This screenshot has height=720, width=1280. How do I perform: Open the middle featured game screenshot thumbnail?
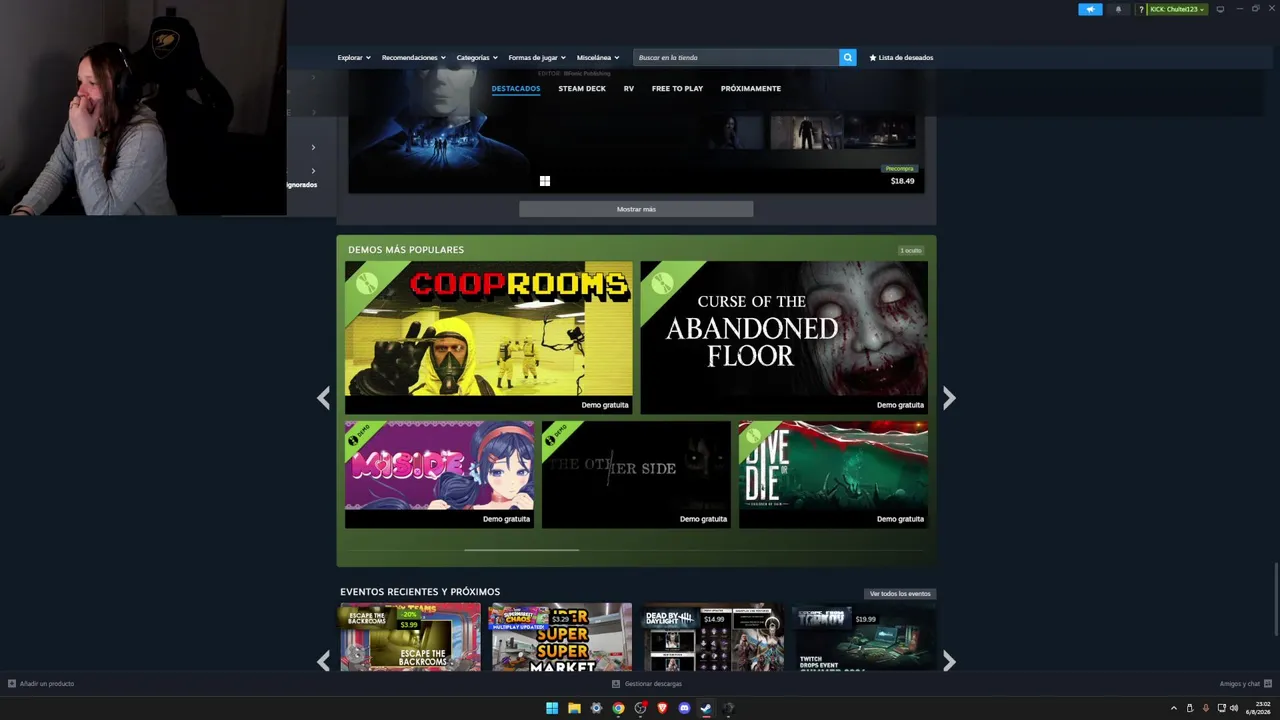(806, 131)
